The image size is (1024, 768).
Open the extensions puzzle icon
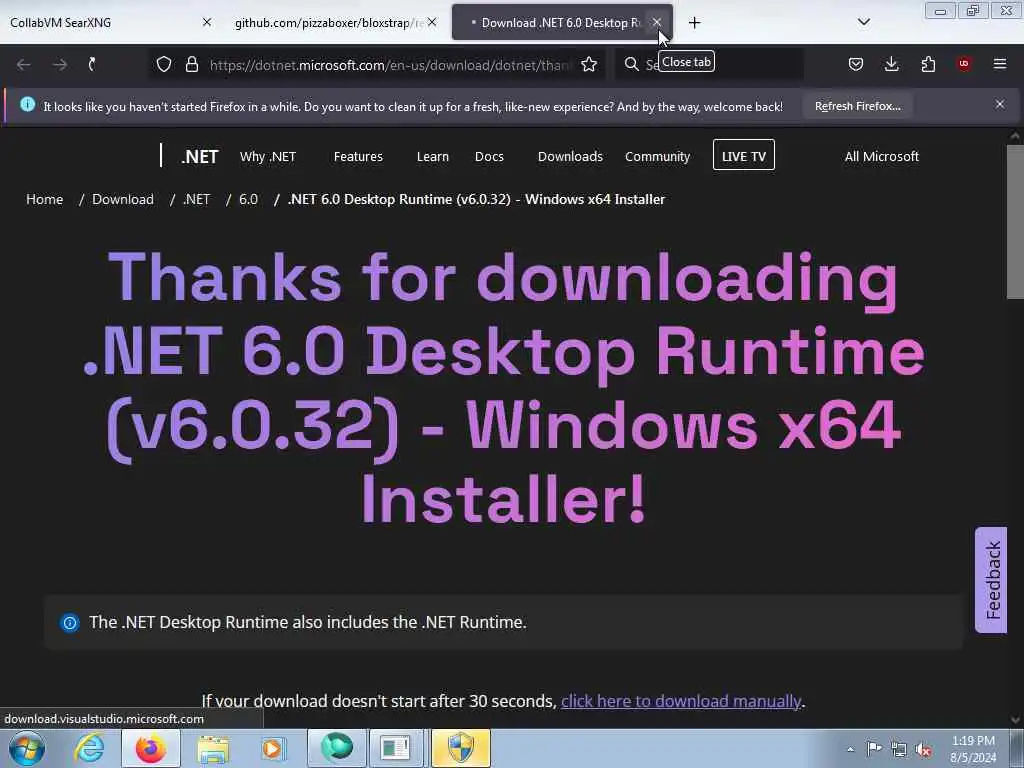[928, 64]
